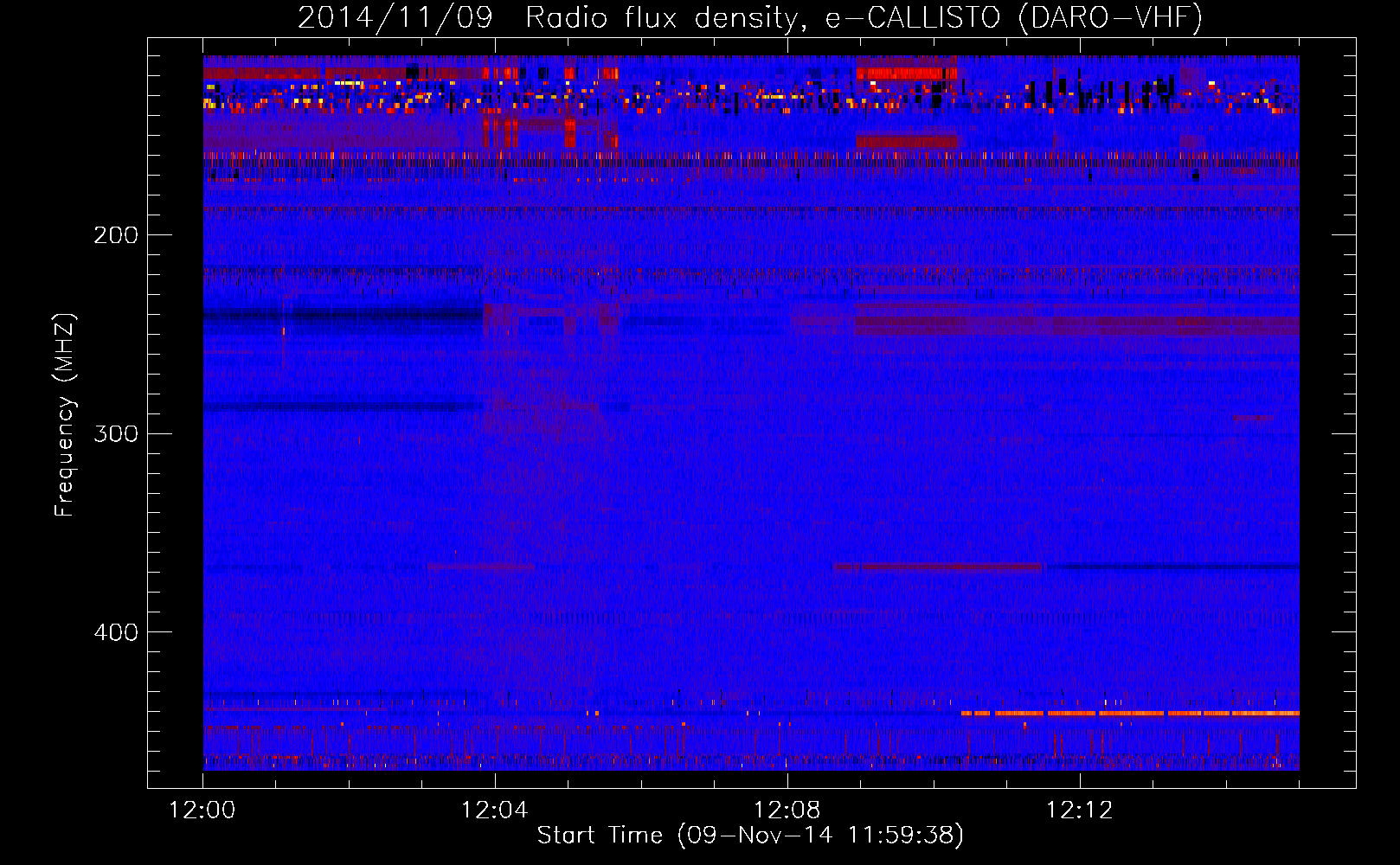Select the 200 frequency tick label
The height and width of the screenshot is (865, 1400).
pyautogui.click(x=116, y=235)
